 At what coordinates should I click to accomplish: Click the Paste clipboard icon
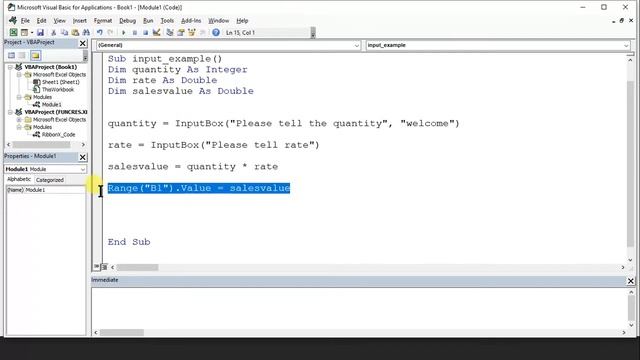click(76, 33)
